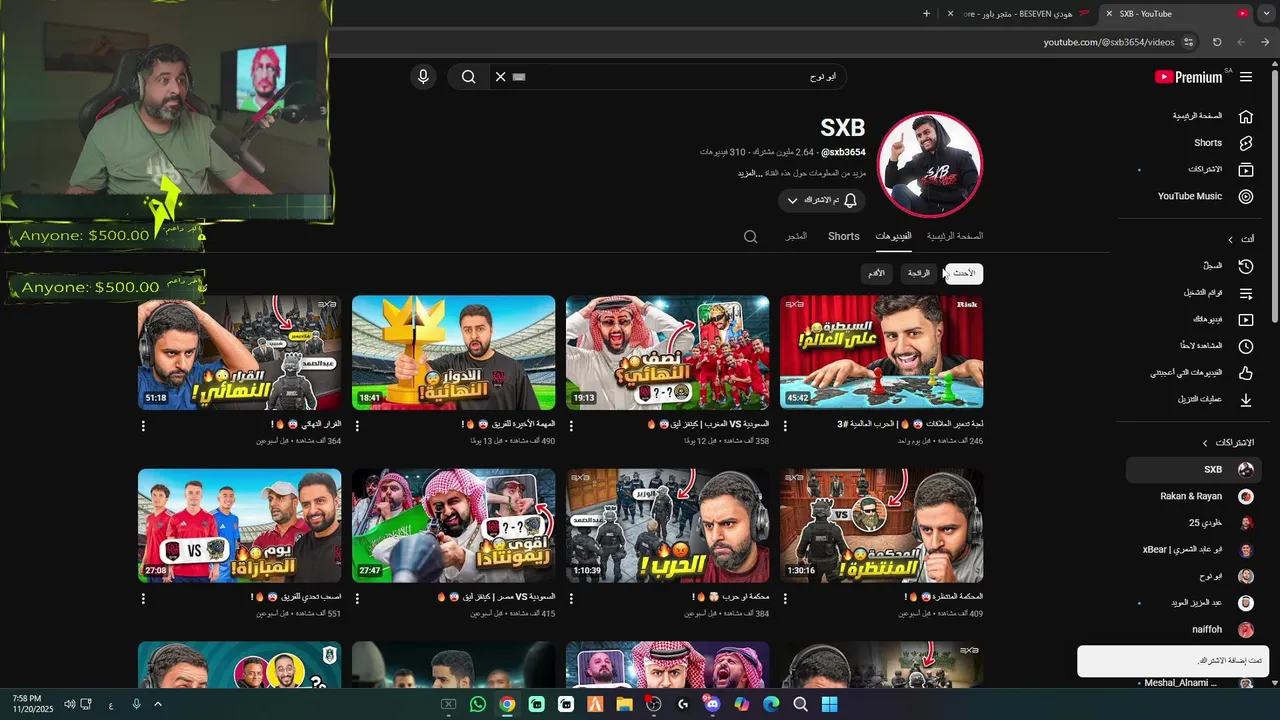This screenshot has width=1280, height=720.
Task: Filter videos by الأقدم (Oldest)
Action: tap(876, 273)
